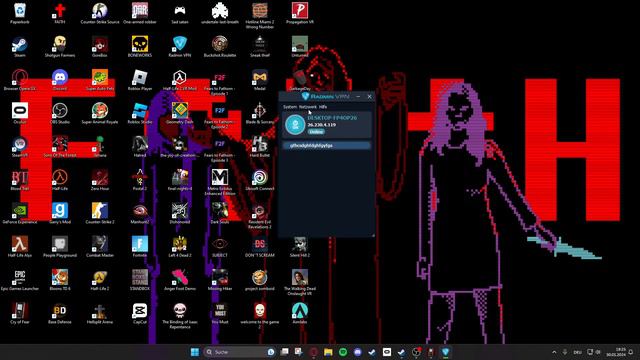The height and width of the screenshot is (360, 640).
Task: Open the Hilfe menu in Radmin VPN
Action: pyautogui.click(x=323, y=107)
